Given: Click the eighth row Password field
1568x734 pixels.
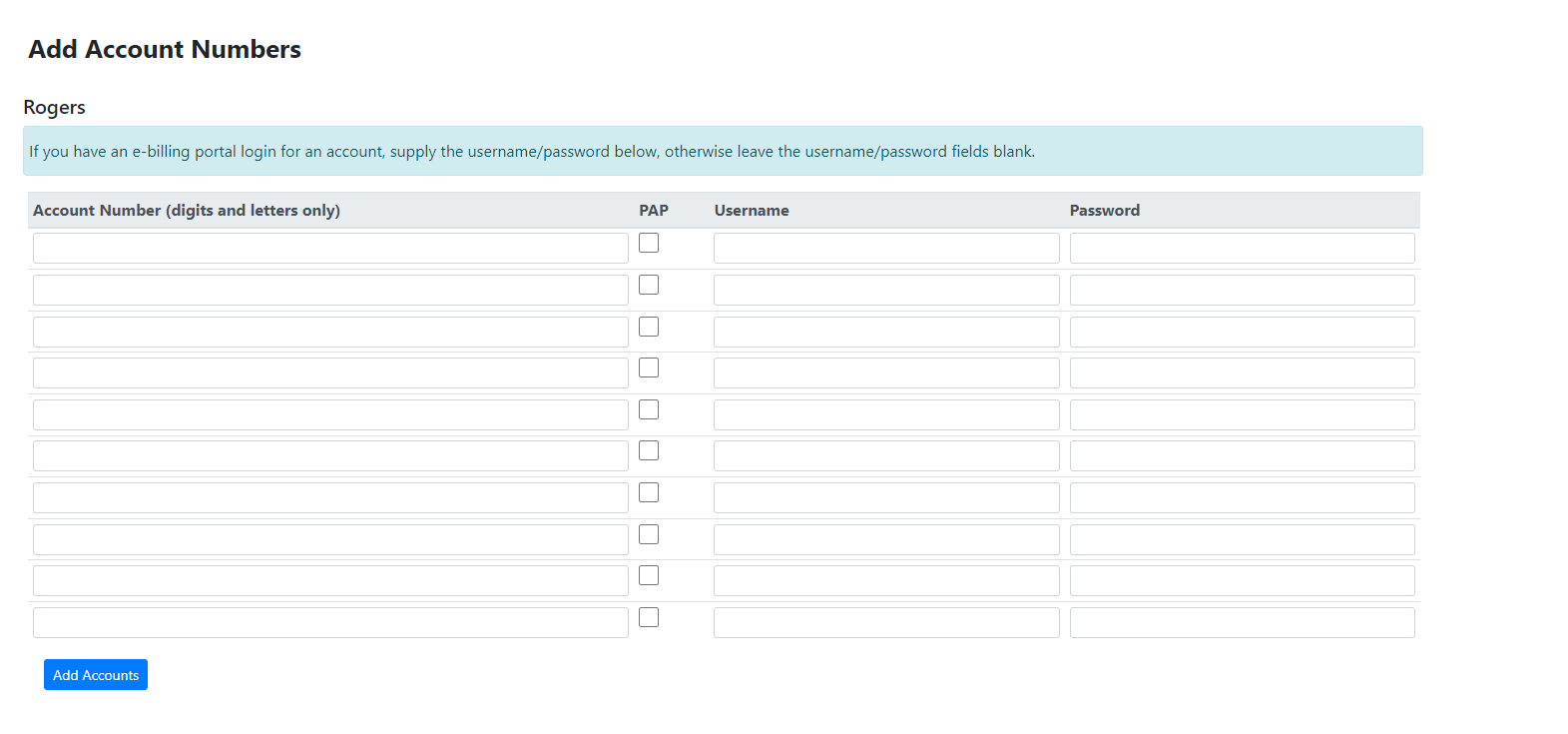Looking at the screenshot, I should tap(1242, 540).
